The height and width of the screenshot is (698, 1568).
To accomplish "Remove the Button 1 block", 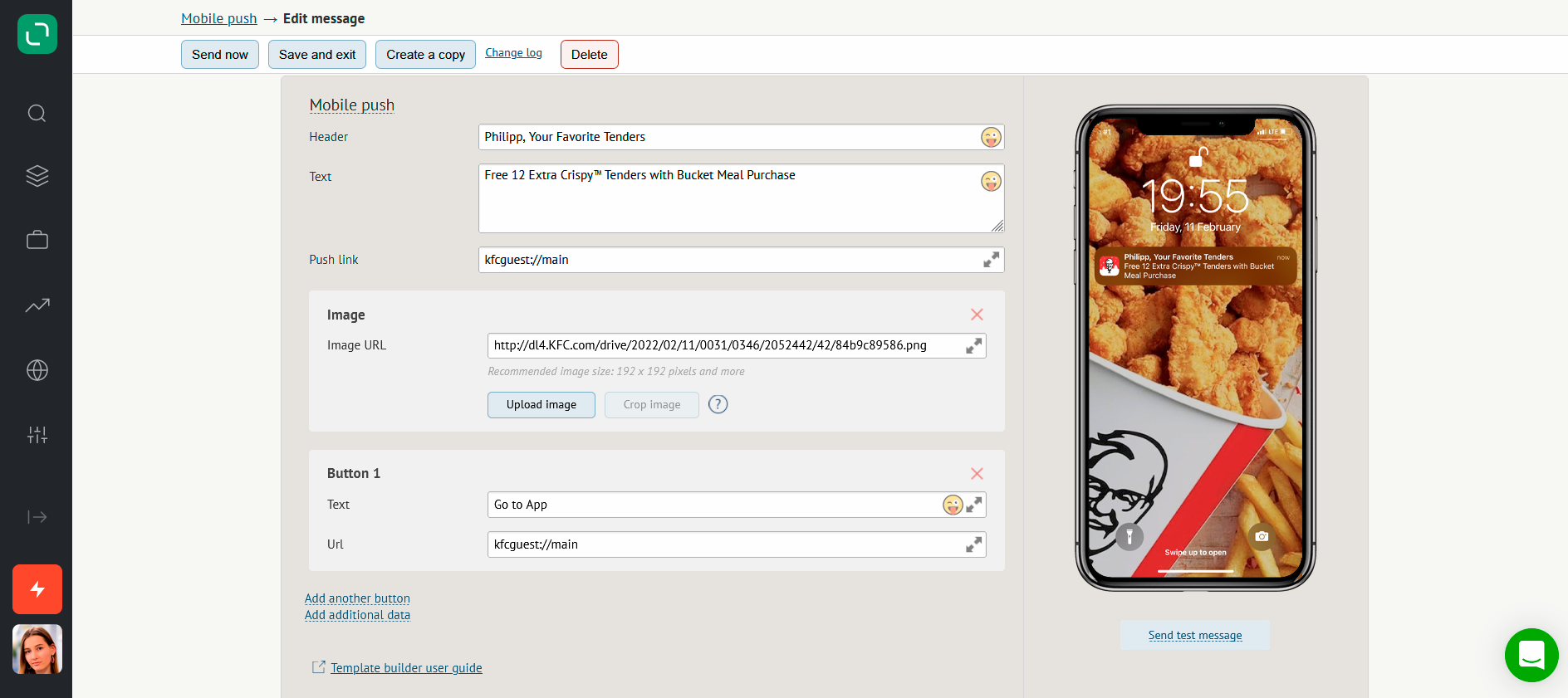I will coord(977,473).
